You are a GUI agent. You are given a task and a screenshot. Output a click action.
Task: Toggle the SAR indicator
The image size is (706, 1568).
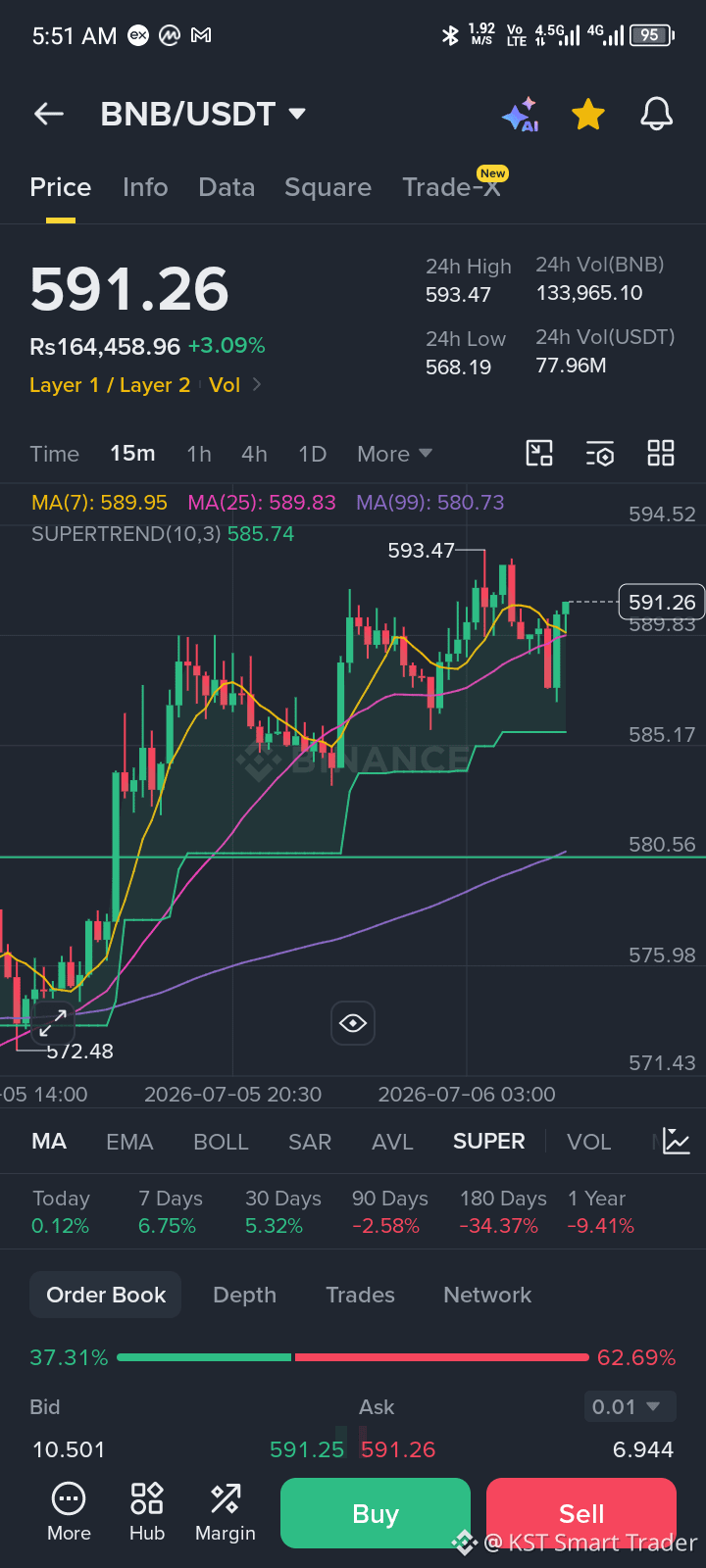tap(310, 1142)
